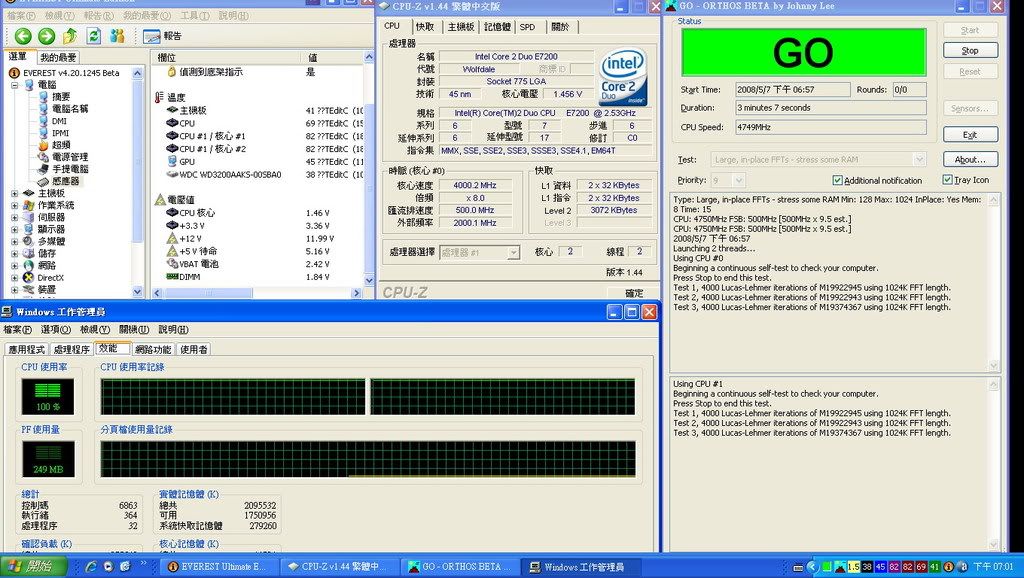The height and width of the screenshot is (578, 1024).
Task: Select 手提電腦 portable computer tree item
Action: tap(63, 169)
